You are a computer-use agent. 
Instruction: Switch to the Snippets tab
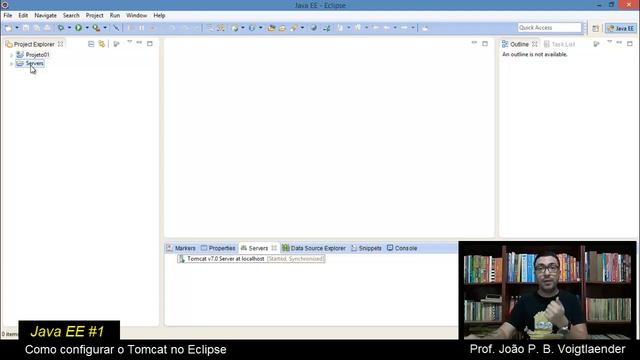366,248
